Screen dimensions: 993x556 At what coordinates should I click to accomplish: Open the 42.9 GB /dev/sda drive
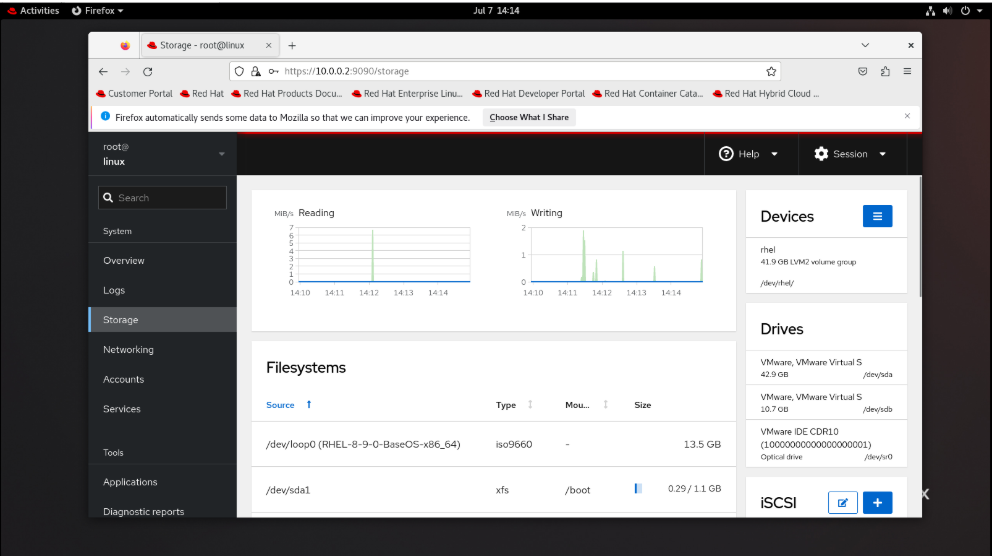(x=826, y=368)
